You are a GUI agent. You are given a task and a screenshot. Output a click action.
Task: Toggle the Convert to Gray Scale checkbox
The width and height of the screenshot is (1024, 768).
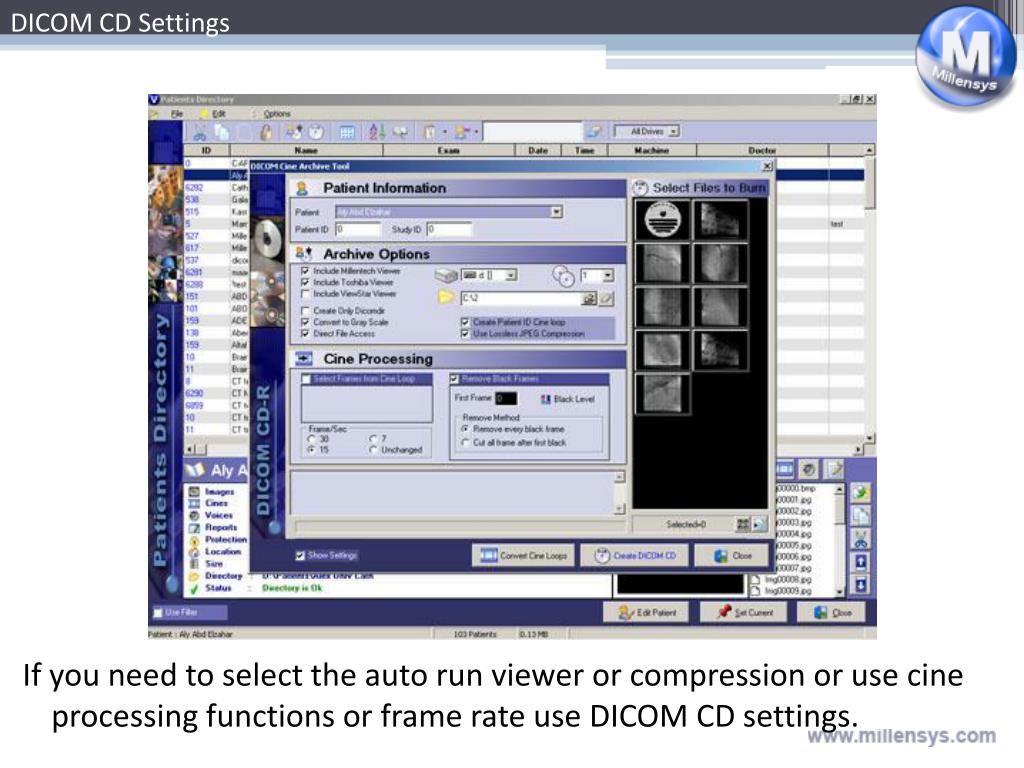click(305, 323)
